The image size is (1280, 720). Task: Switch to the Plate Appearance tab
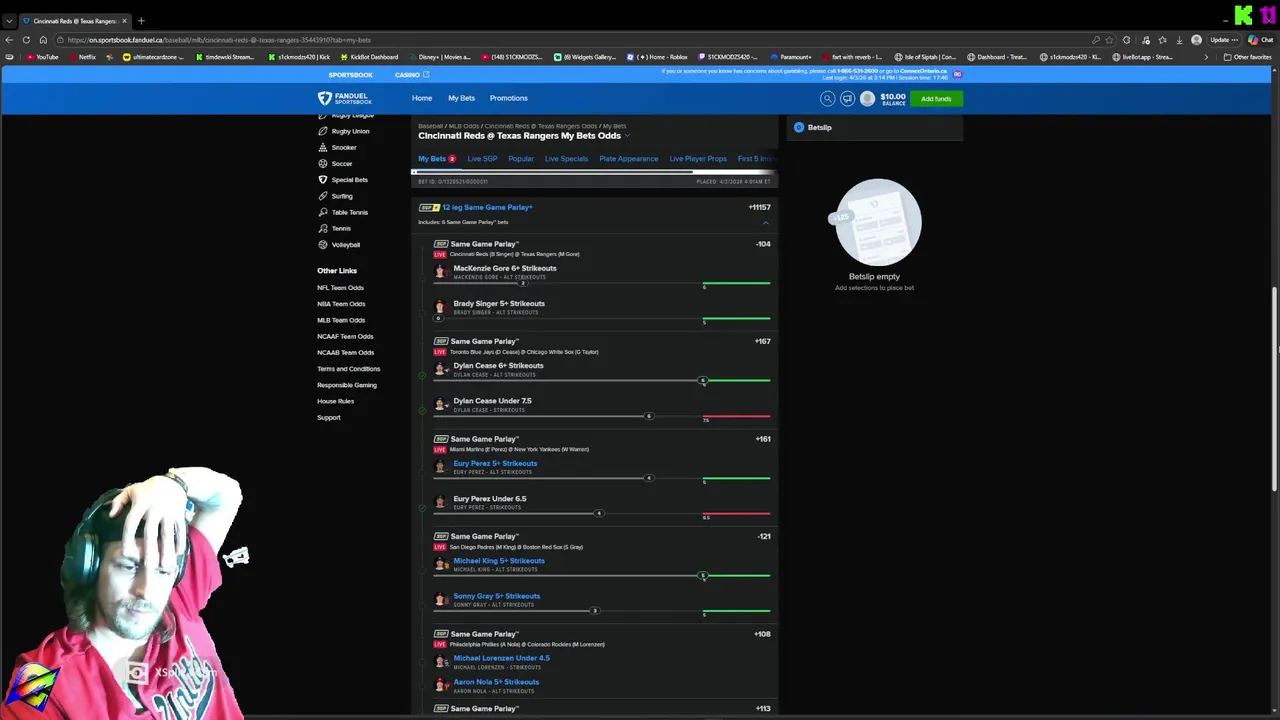tap(629, 159)
